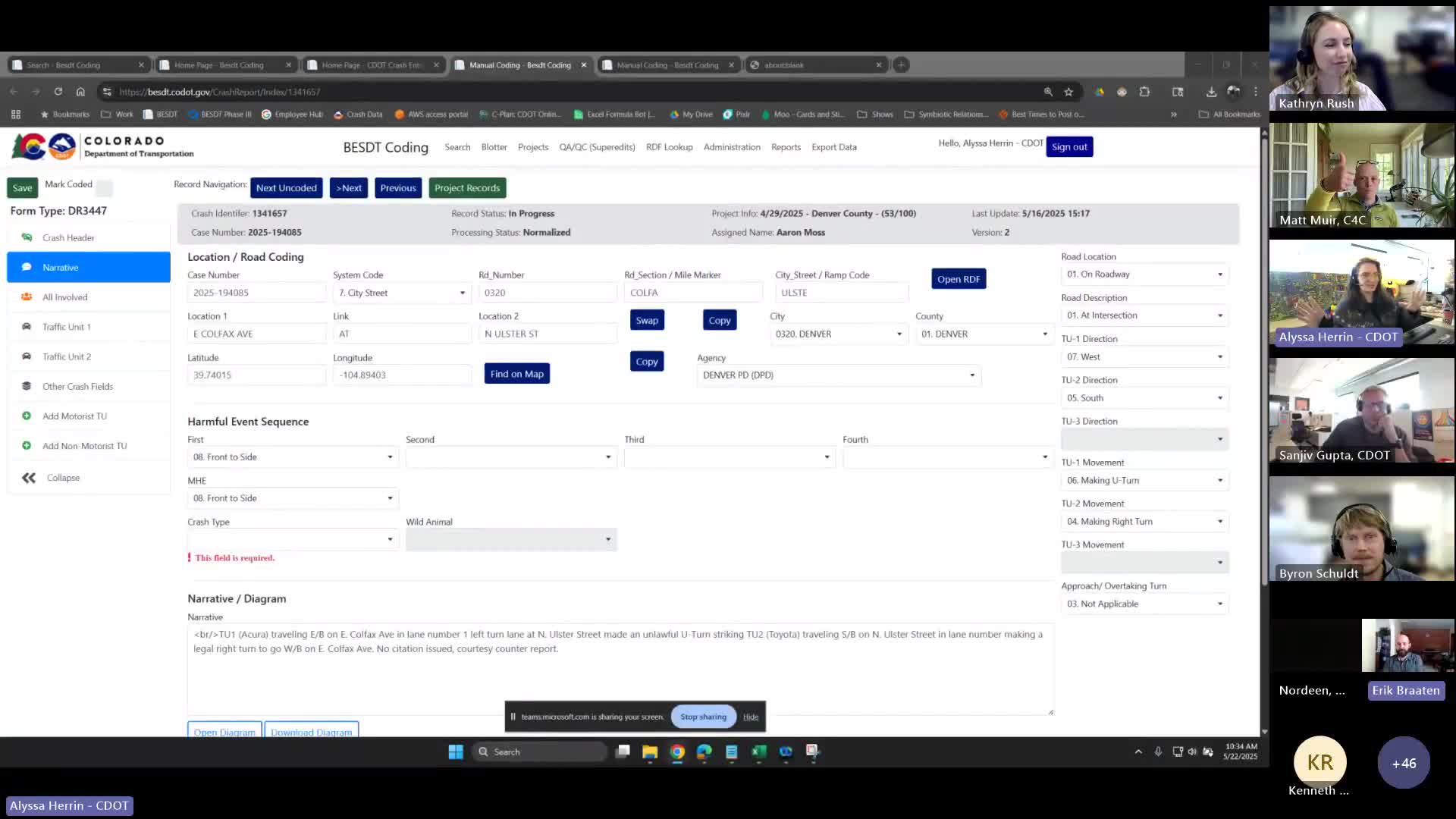Open the Administration menu
The image size is (1456, 819).
[x=731, y=146]
